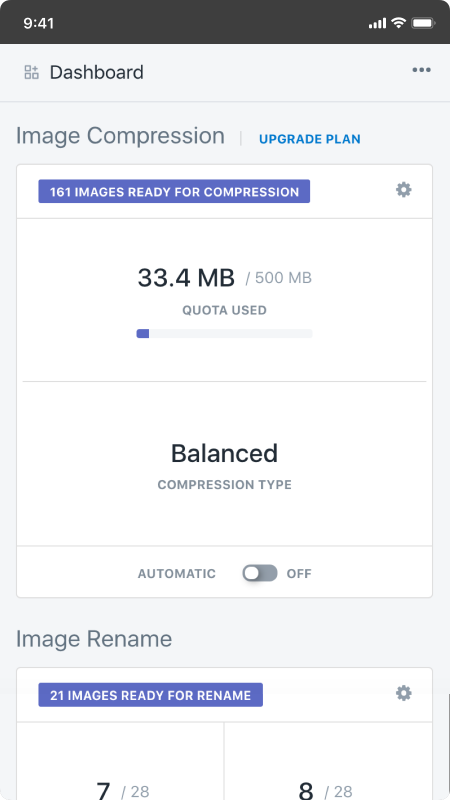The width and height of the screenshot is (450, 800).
Task: Click the Balanced compression type value
Action: point(224,453)
